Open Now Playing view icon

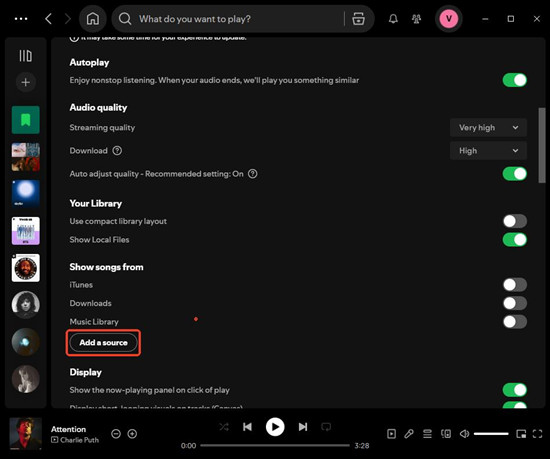click(x=391, y=434)
